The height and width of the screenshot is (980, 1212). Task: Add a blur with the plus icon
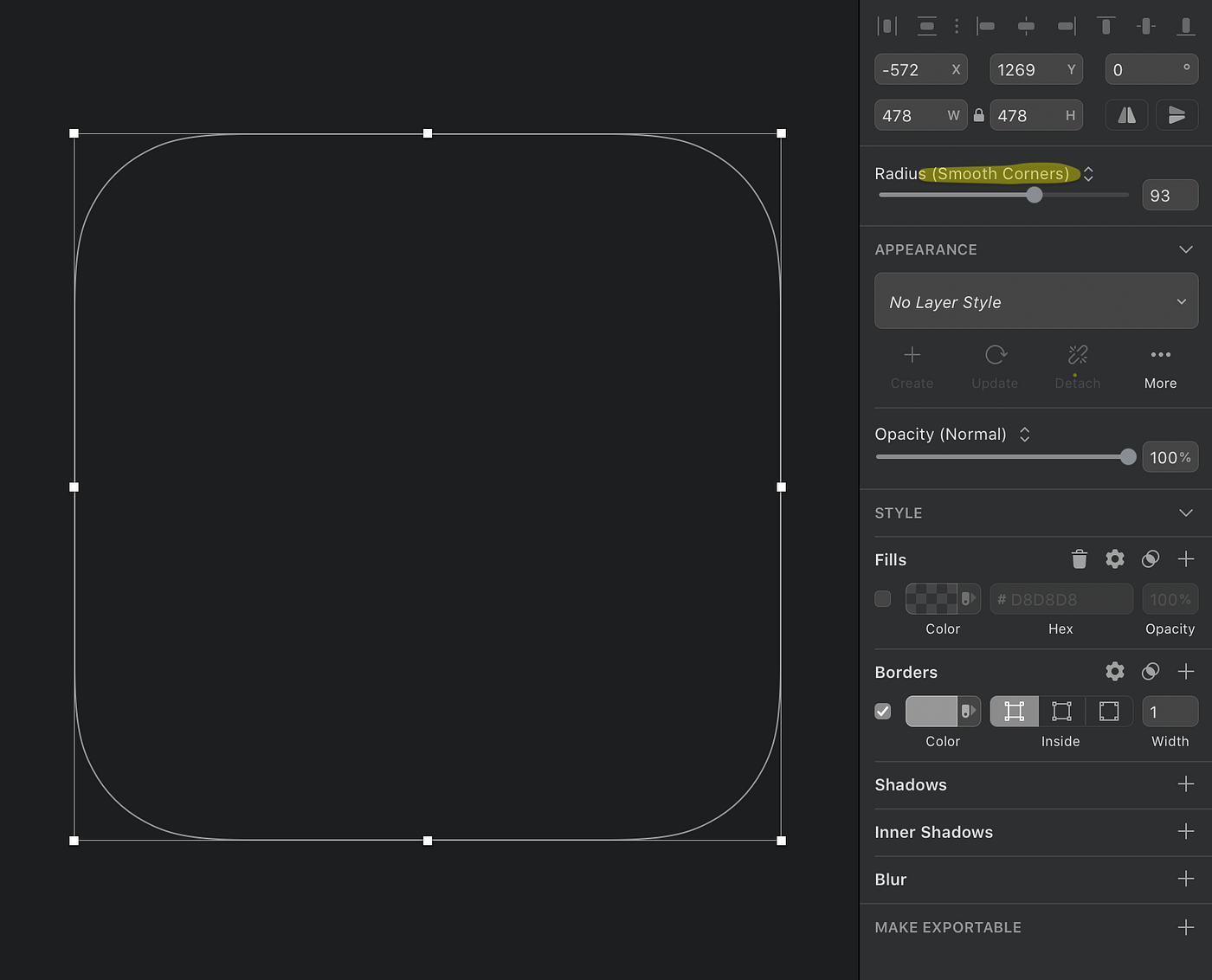click(1186, 880)
